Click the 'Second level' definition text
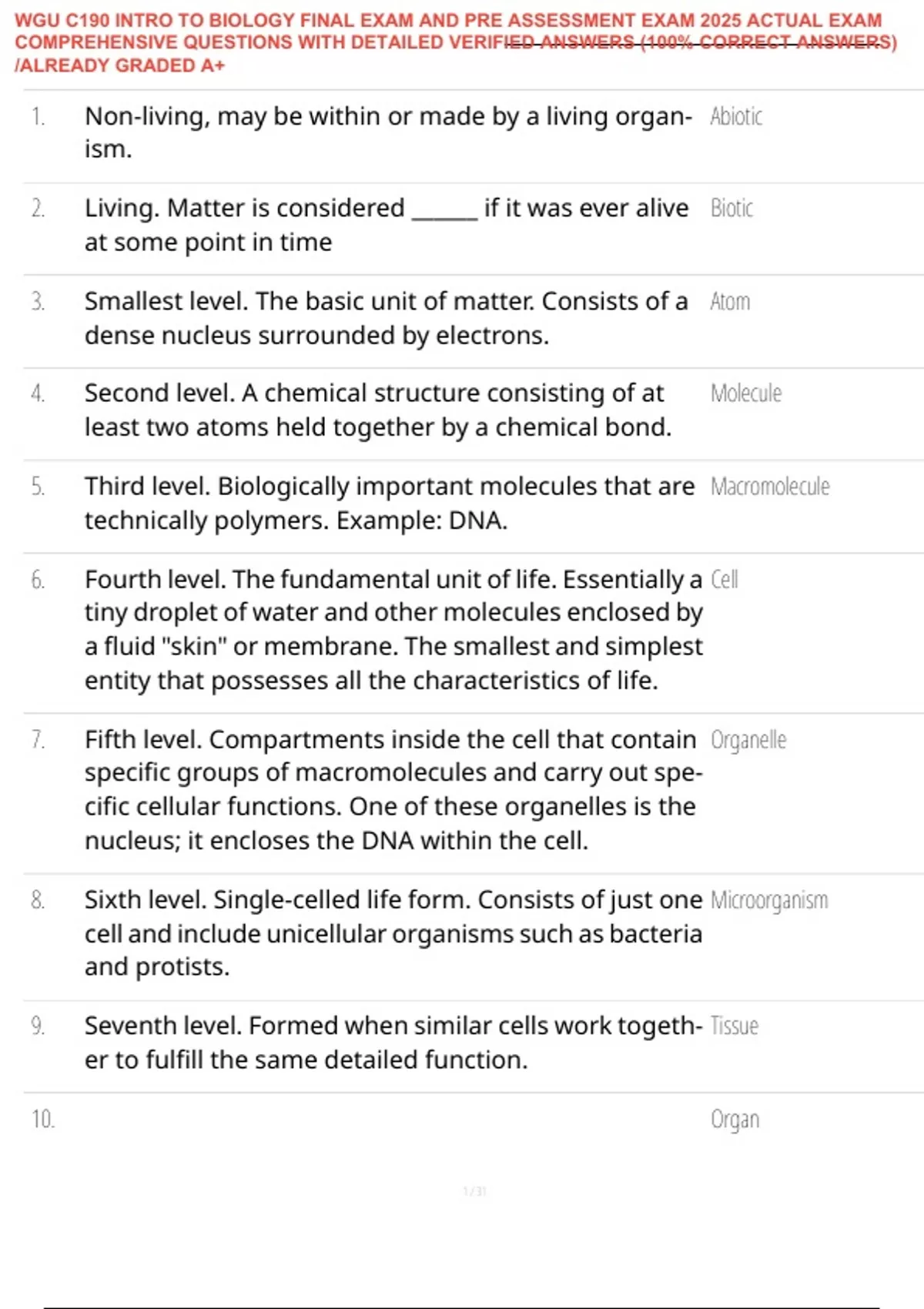Screen dimensions: 924x1309 point(377,410)
